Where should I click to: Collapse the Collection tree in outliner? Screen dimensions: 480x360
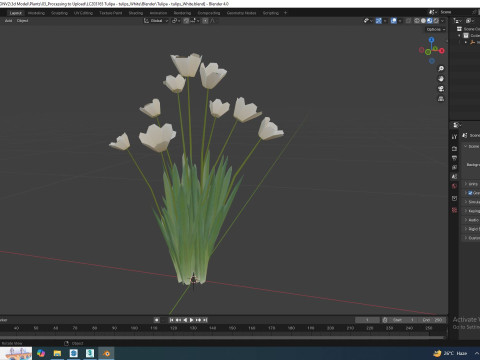click(459, 35)
